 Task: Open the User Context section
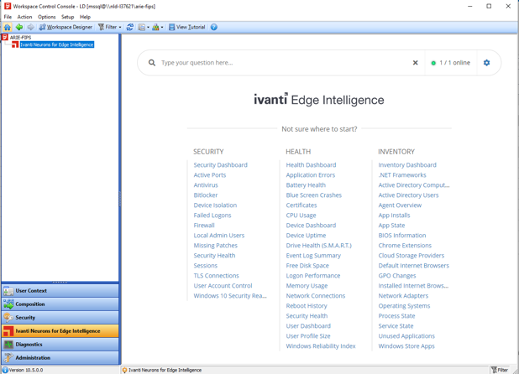click(60, 291)
